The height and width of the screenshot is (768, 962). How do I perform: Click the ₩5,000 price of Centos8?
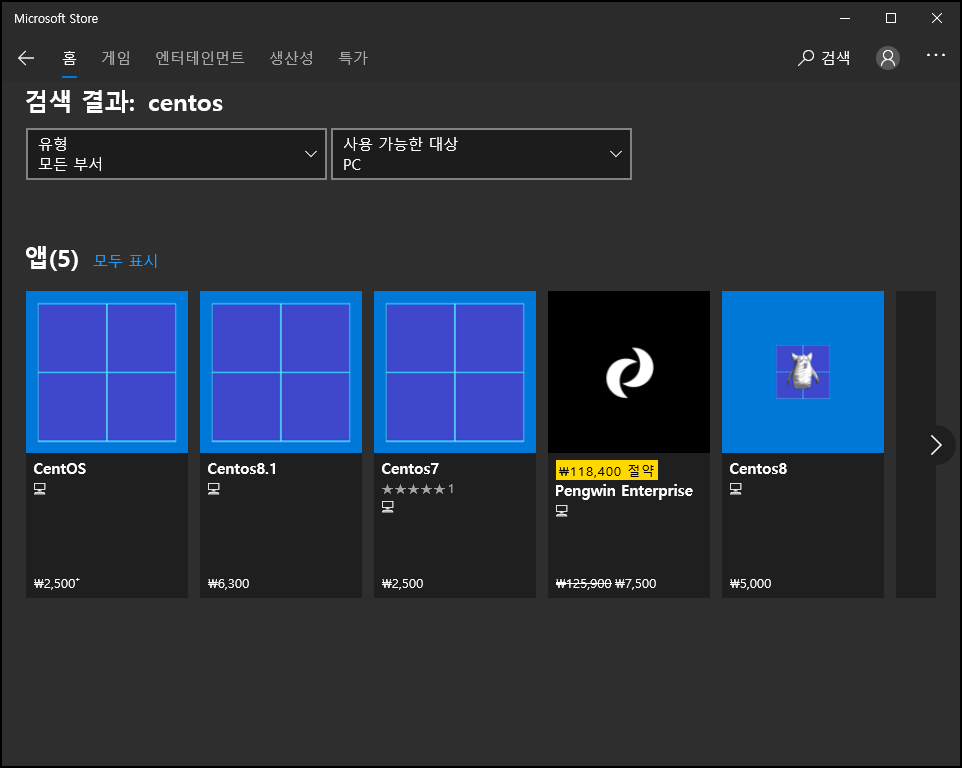click(x=750, y=583)
